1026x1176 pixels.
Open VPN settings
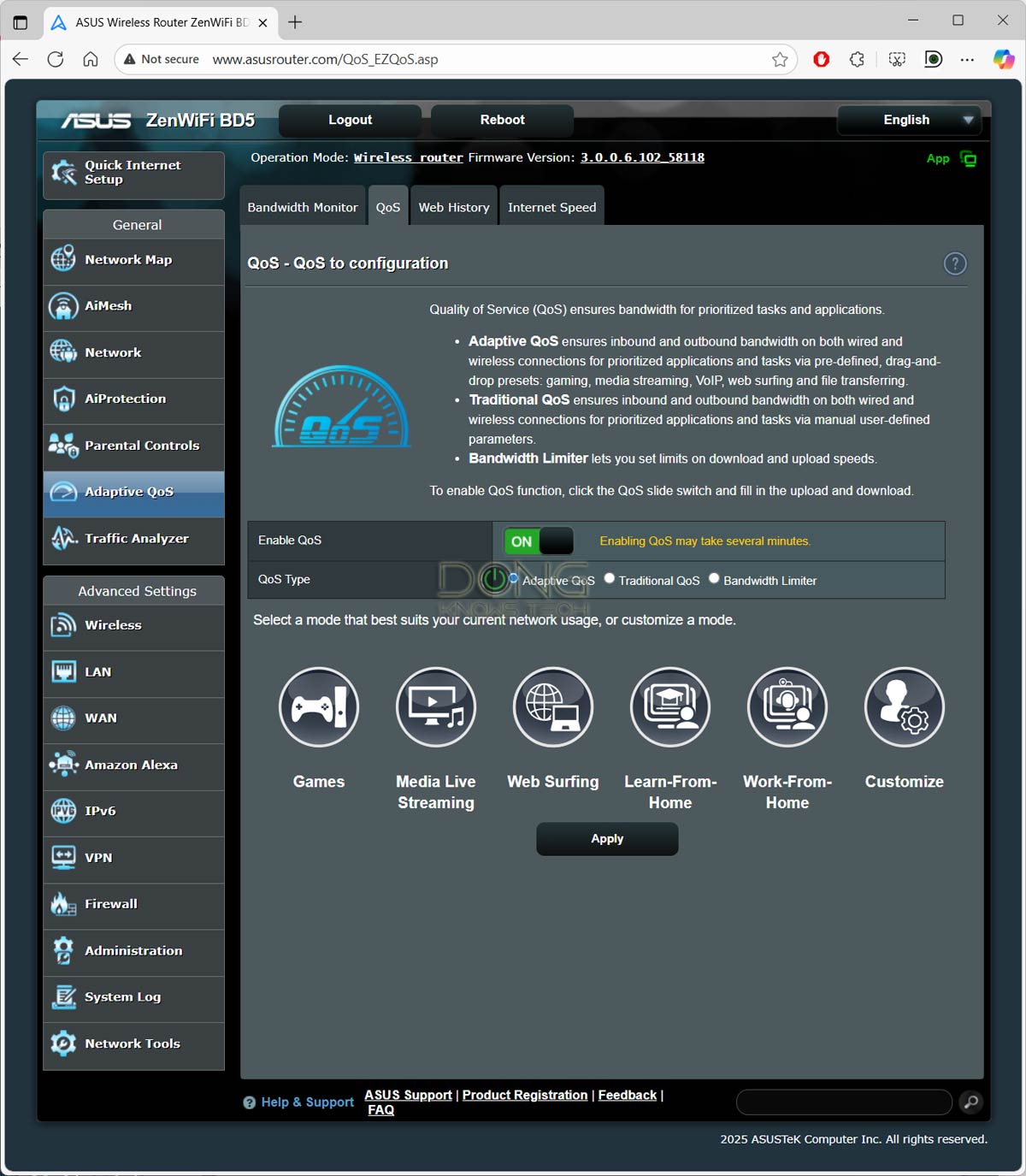134,858
